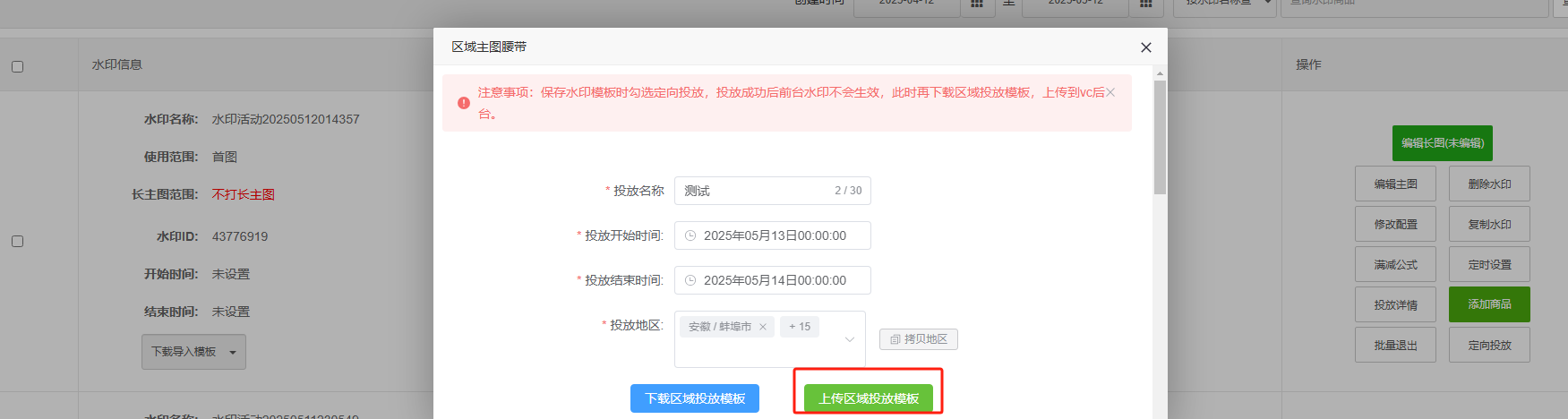This screenshot has height=419, width=1568.
Task: Click the clock icon in 投放开始时间
Action: point(690,235)
